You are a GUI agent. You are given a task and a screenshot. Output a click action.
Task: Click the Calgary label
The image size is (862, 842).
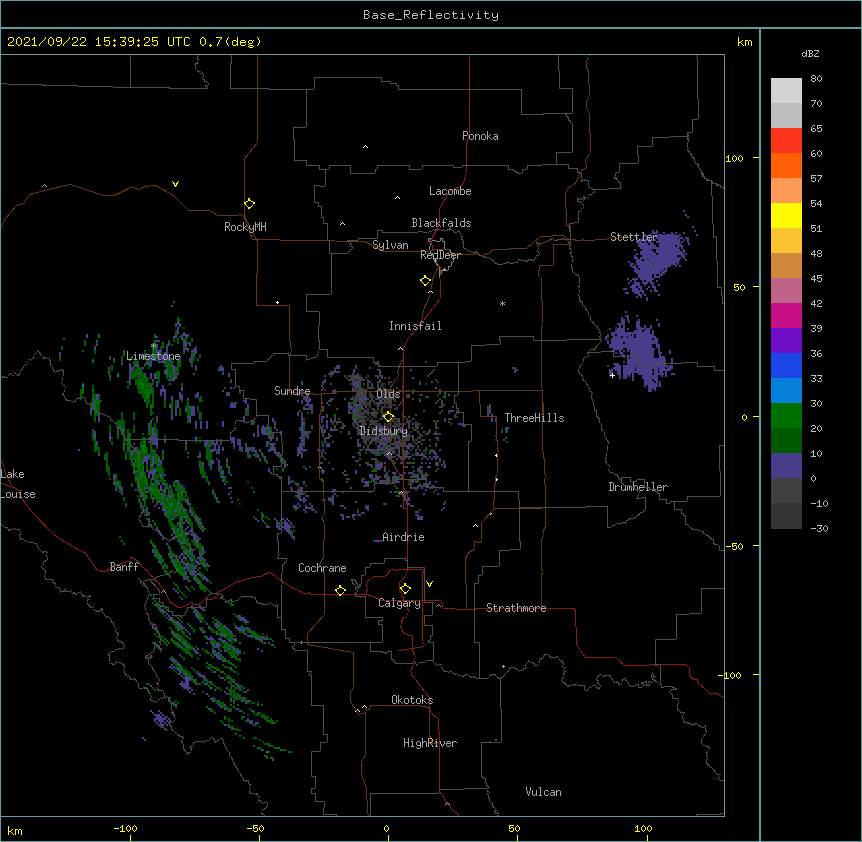point(399,603)
